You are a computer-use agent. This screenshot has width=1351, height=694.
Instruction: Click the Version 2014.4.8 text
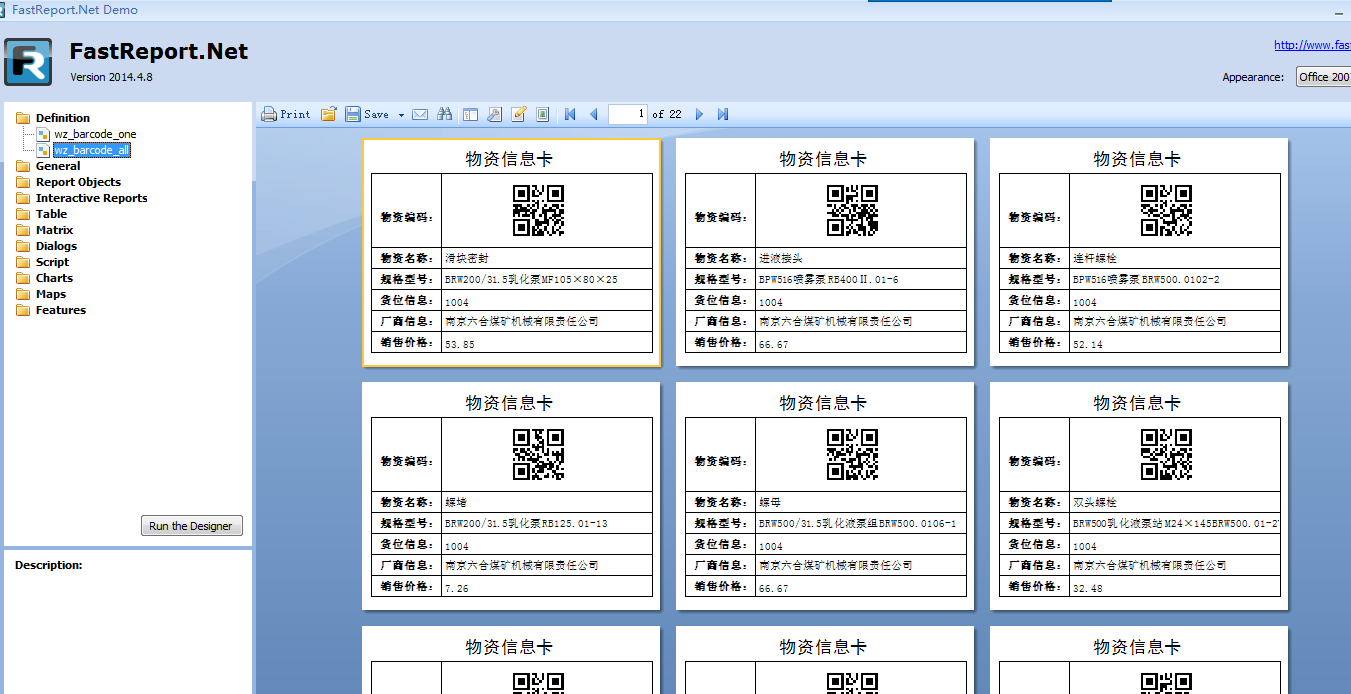pyautogui.click(x=111, y=77)
